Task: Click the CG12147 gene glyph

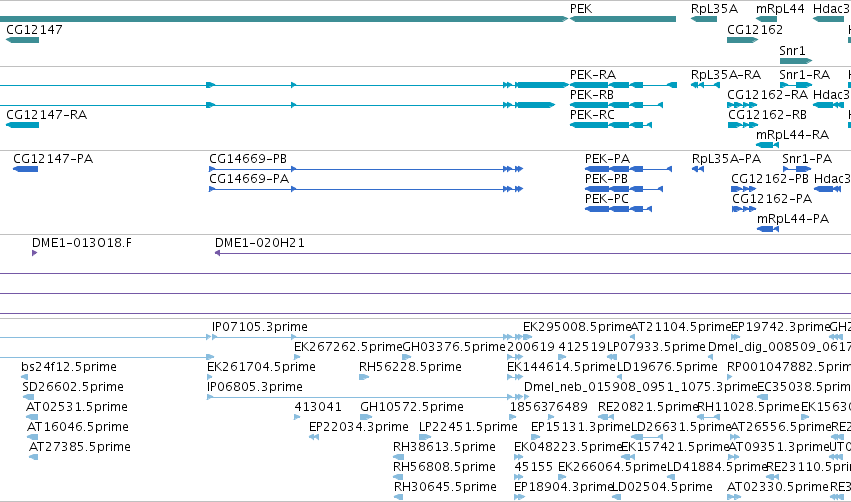Action: click(22, 40)
